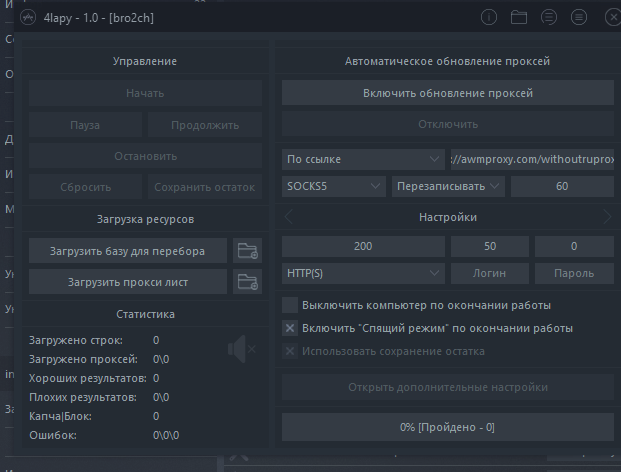
Task: Toggle 'Использовать сохранение остатка' checkbox
Action: pyautogui.click(x=290, y=351)
